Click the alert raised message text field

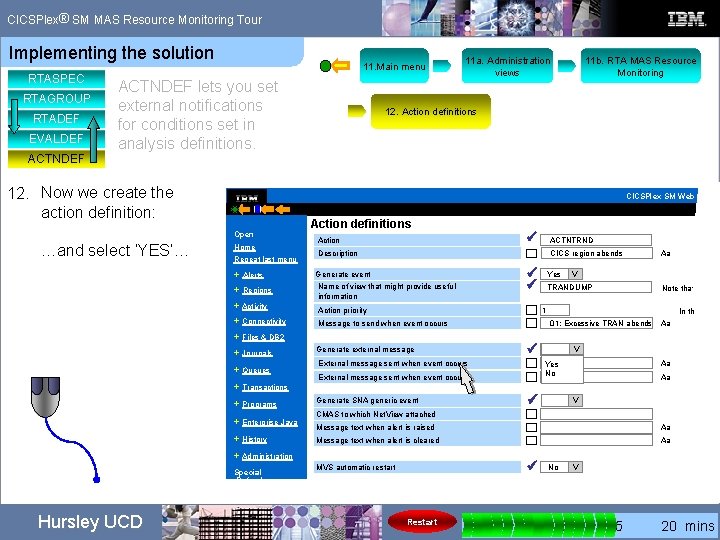coord(596,427)
